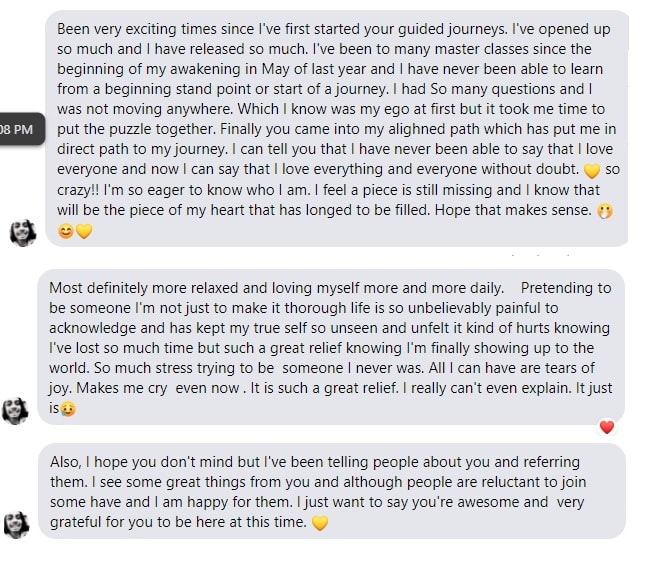
Task: Click the red heart reaction badge
Action: [x=606, y=427]
